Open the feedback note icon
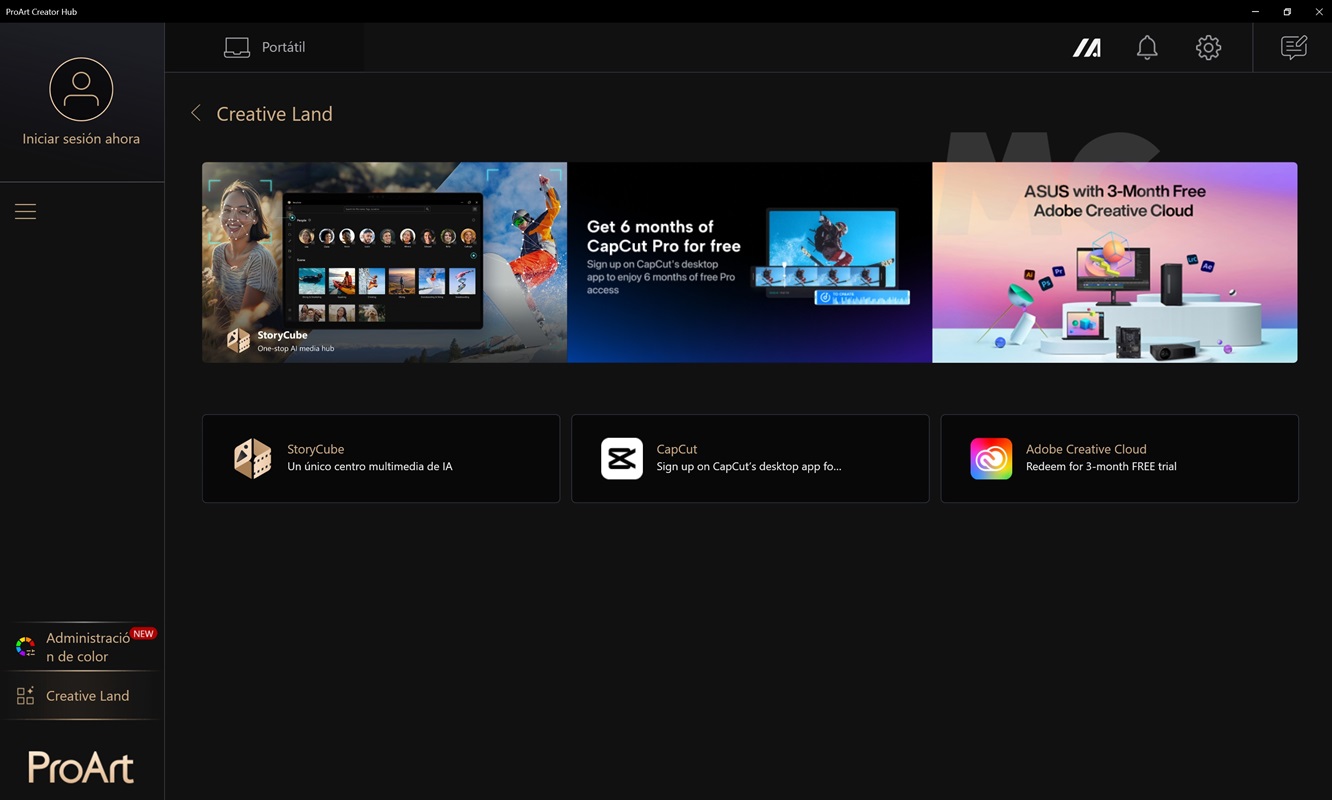The height and width of the screenshot is (800, 1332). click(1293, 47)
